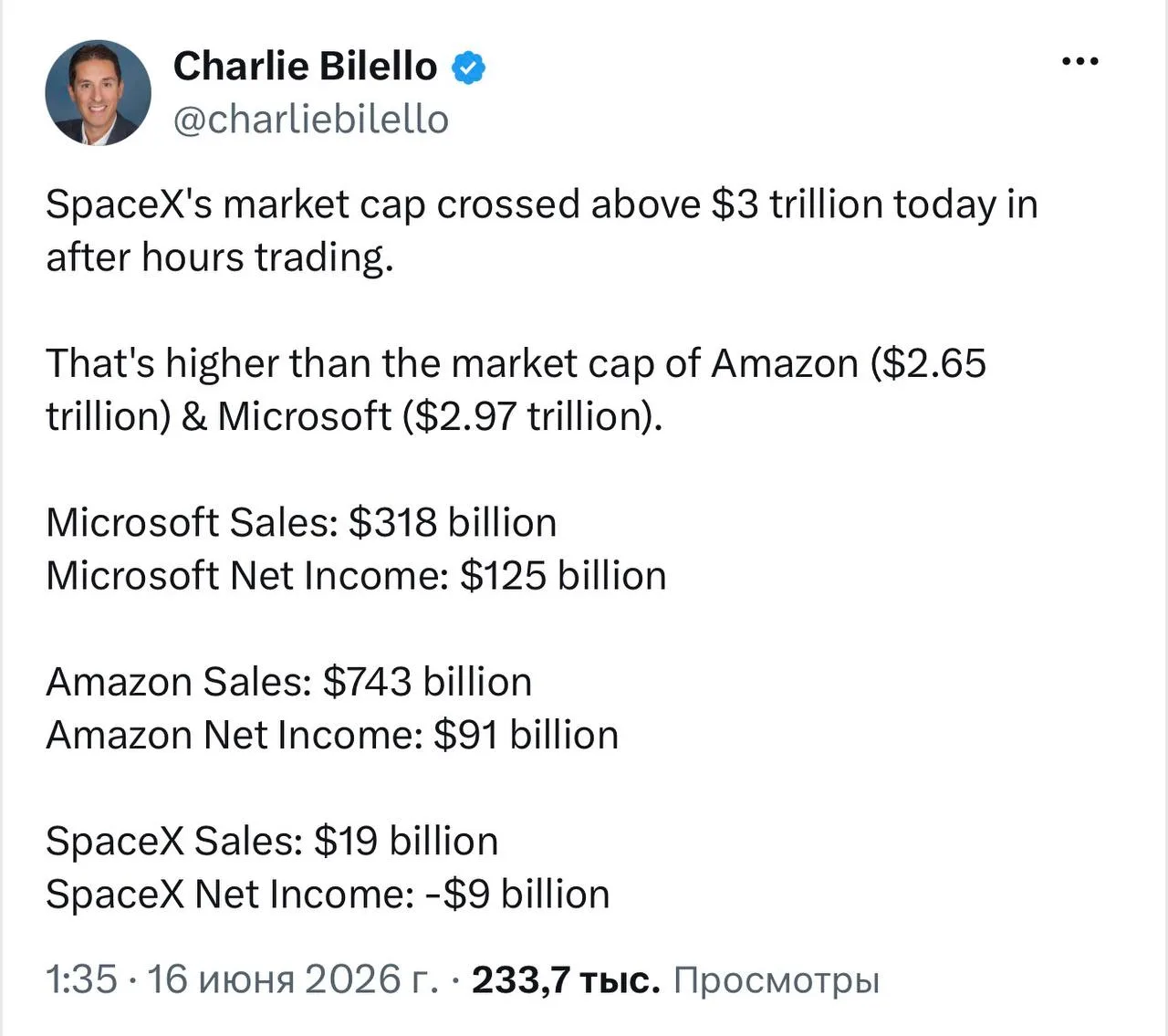
Task: Click the SpaceX Sales: $19 billion line
Action: (272, 841)
